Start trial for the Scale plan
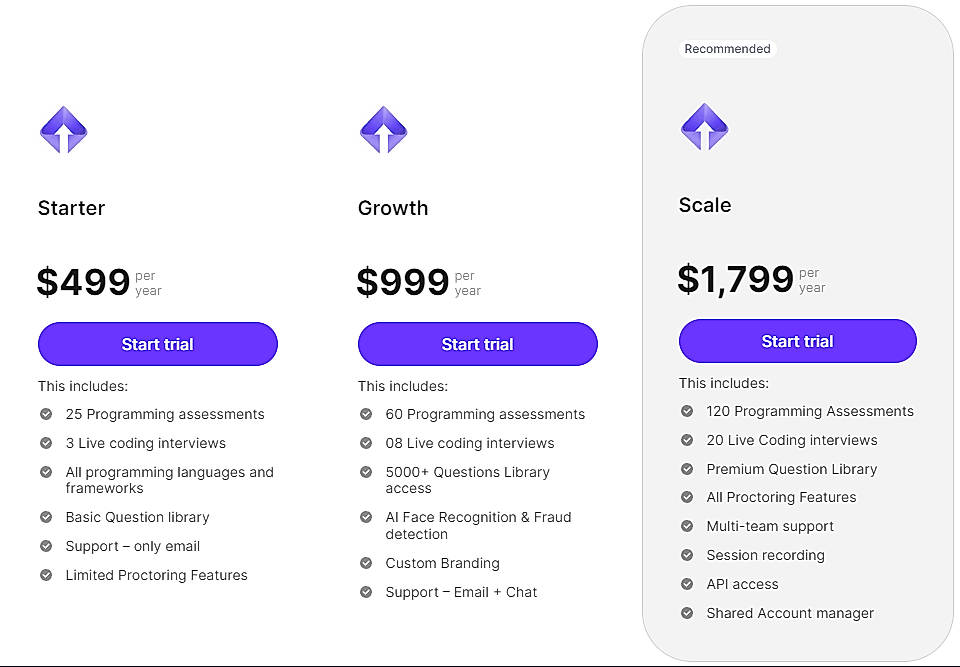The height and width of the screenshot is (667, 960). pyautogui.click(x=797, y=341)
